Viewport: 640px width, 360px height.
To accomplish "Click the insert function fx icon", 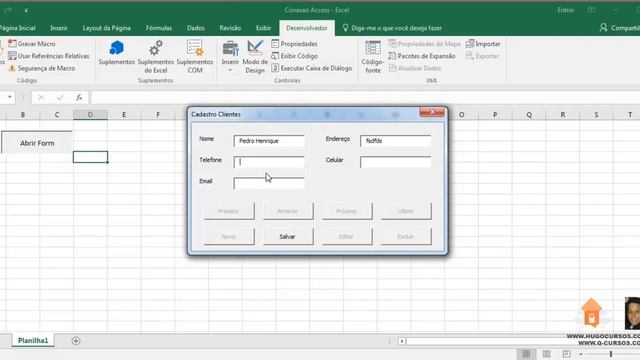I will tap(79, 97).
